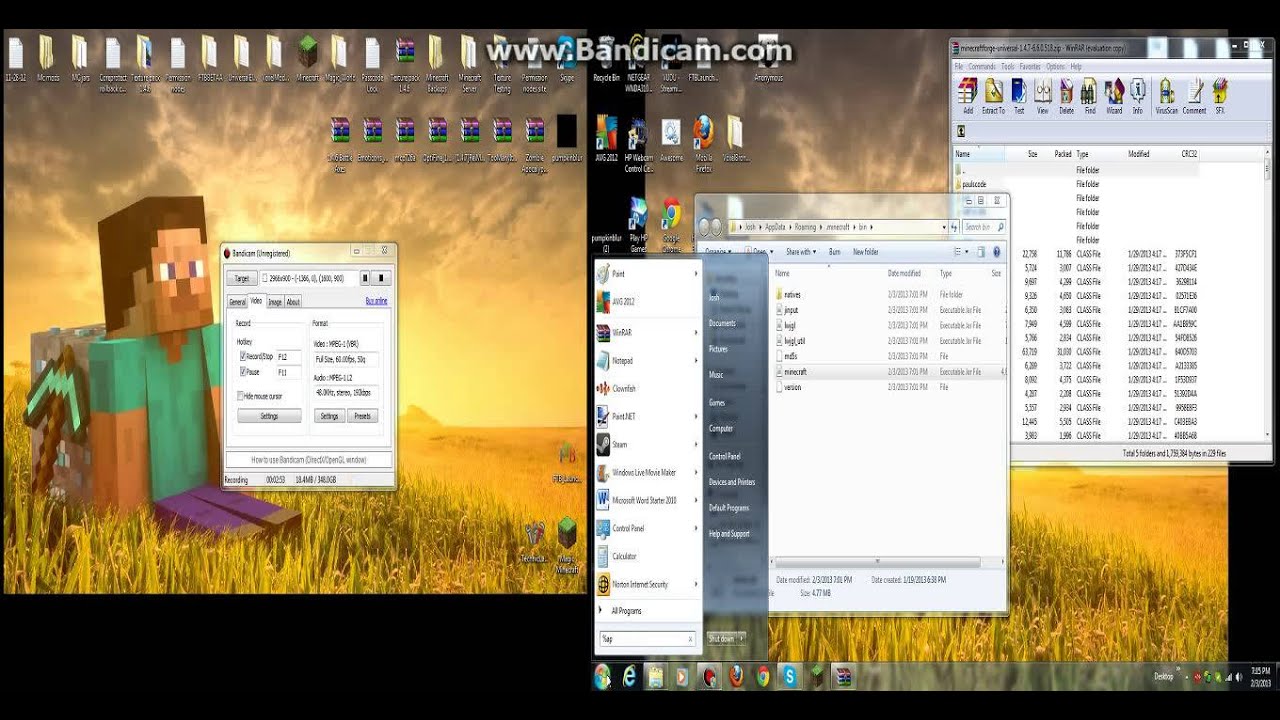Click Calculator in Start menu

point(624,556)
